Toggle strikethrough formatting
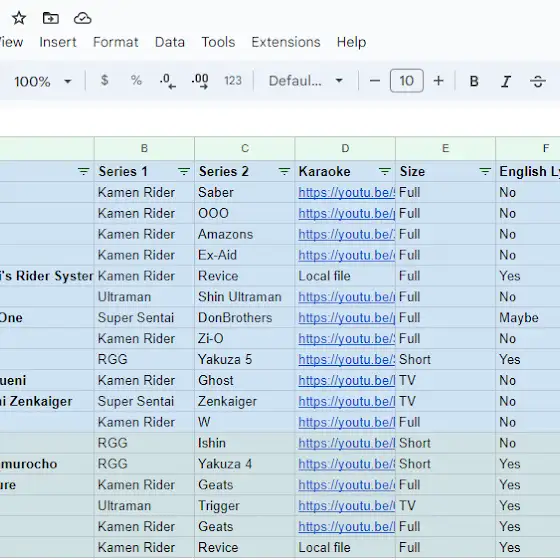560x560 pixels. (538, 81)
